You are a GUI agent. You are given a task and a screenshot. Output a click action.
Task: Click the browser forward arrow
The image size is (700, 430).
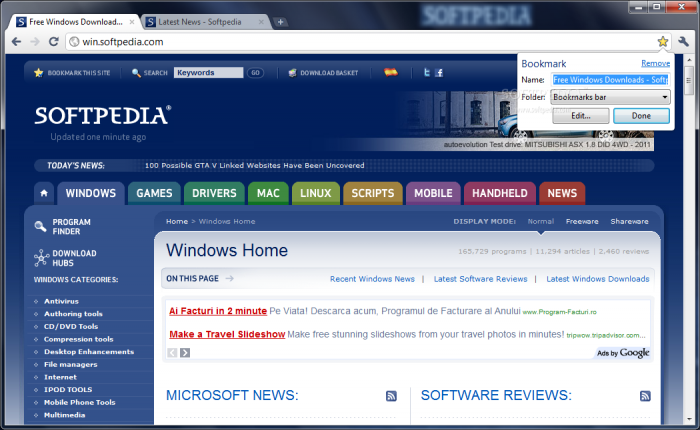pos(35,42)
